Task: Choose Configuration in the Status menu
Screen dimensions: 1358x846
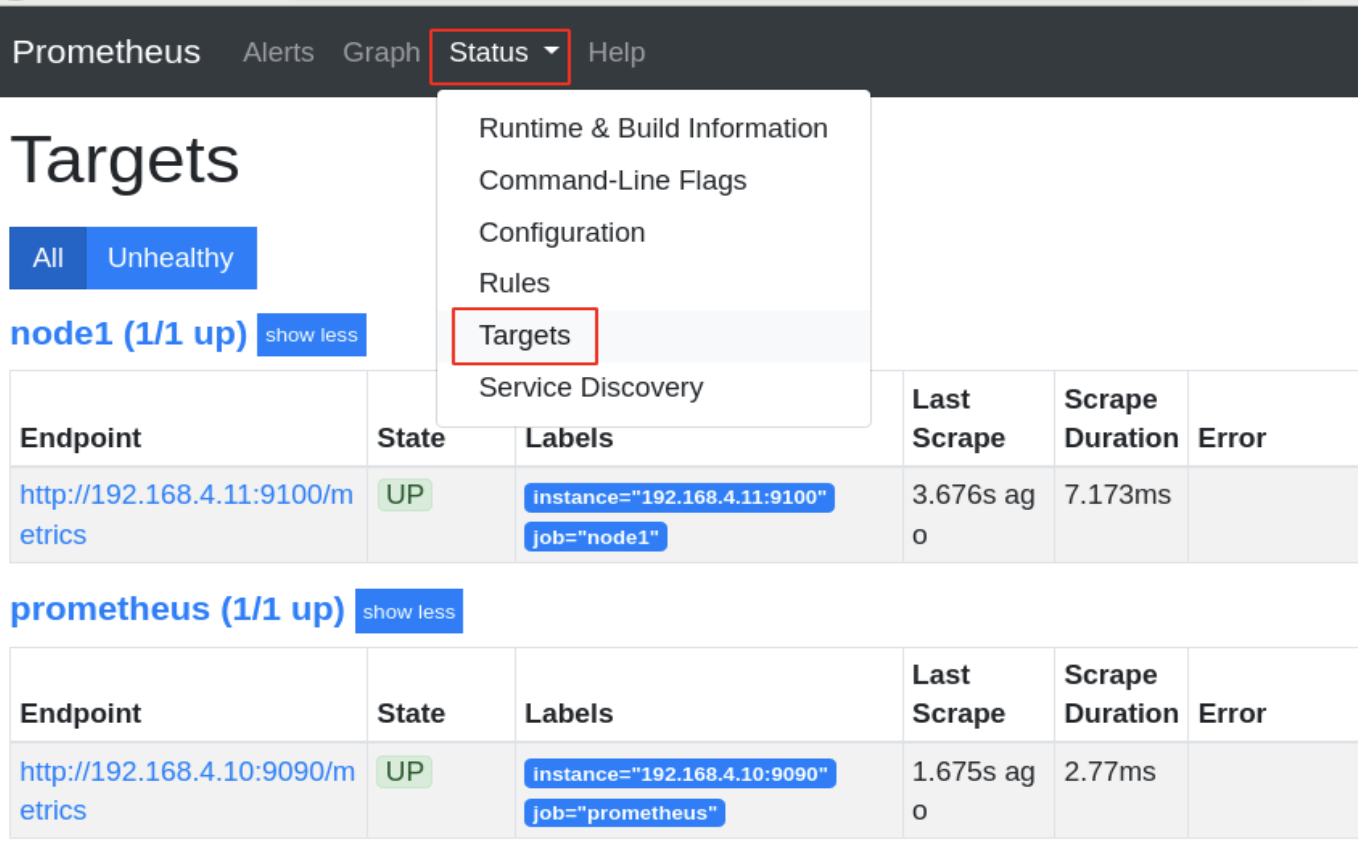Action: coord(653,232)
